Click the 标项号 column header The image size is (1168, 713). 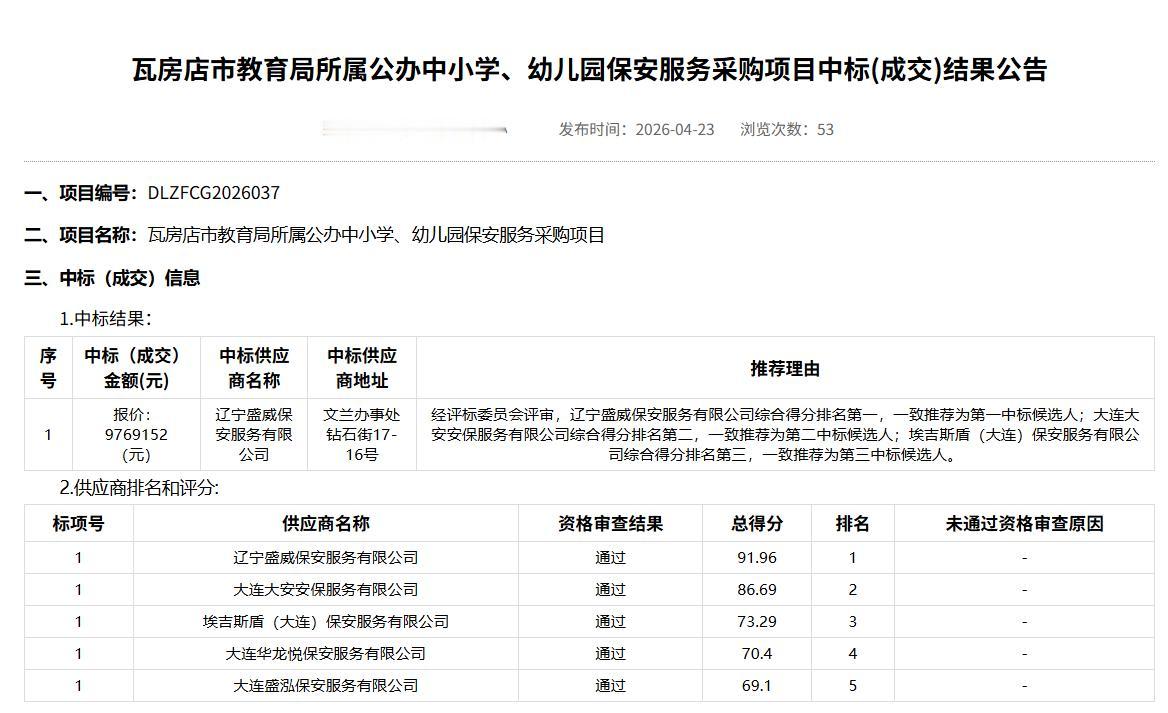pyautogui.click(x=78, y=523)
